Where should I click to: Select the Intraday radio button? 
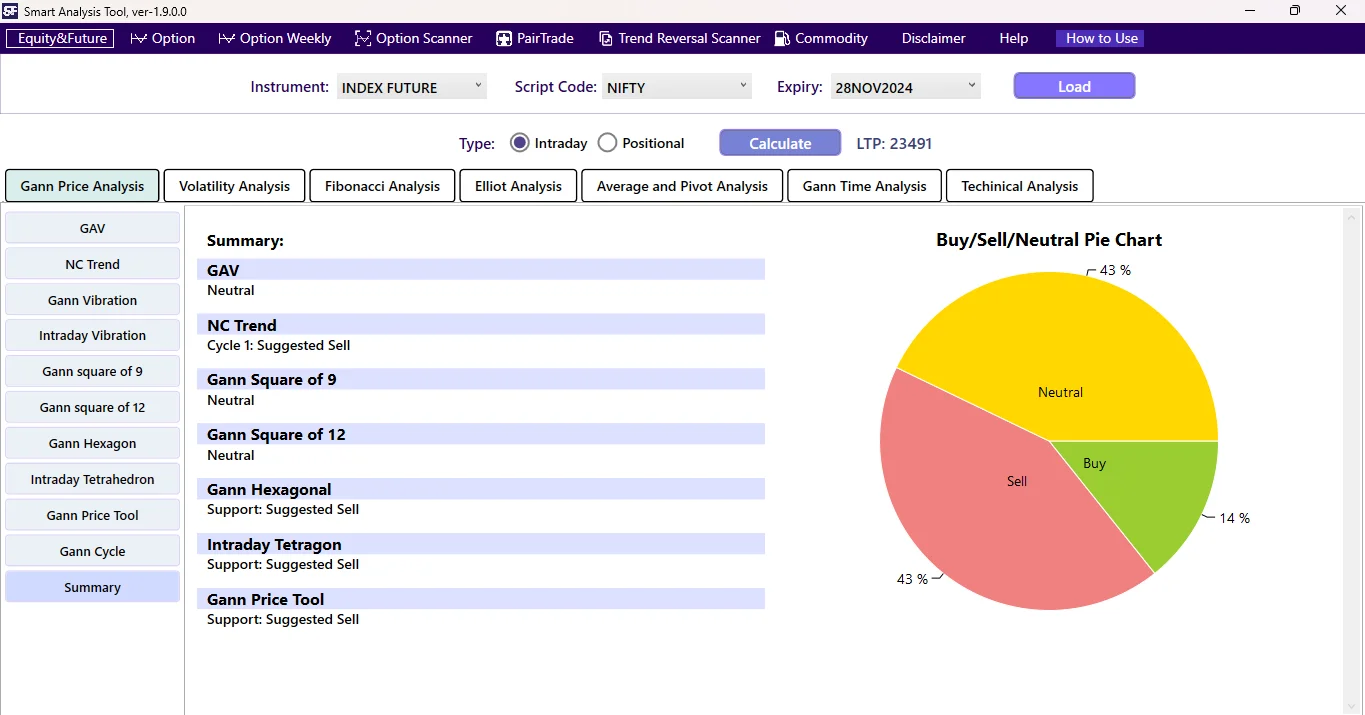(519, 142)
